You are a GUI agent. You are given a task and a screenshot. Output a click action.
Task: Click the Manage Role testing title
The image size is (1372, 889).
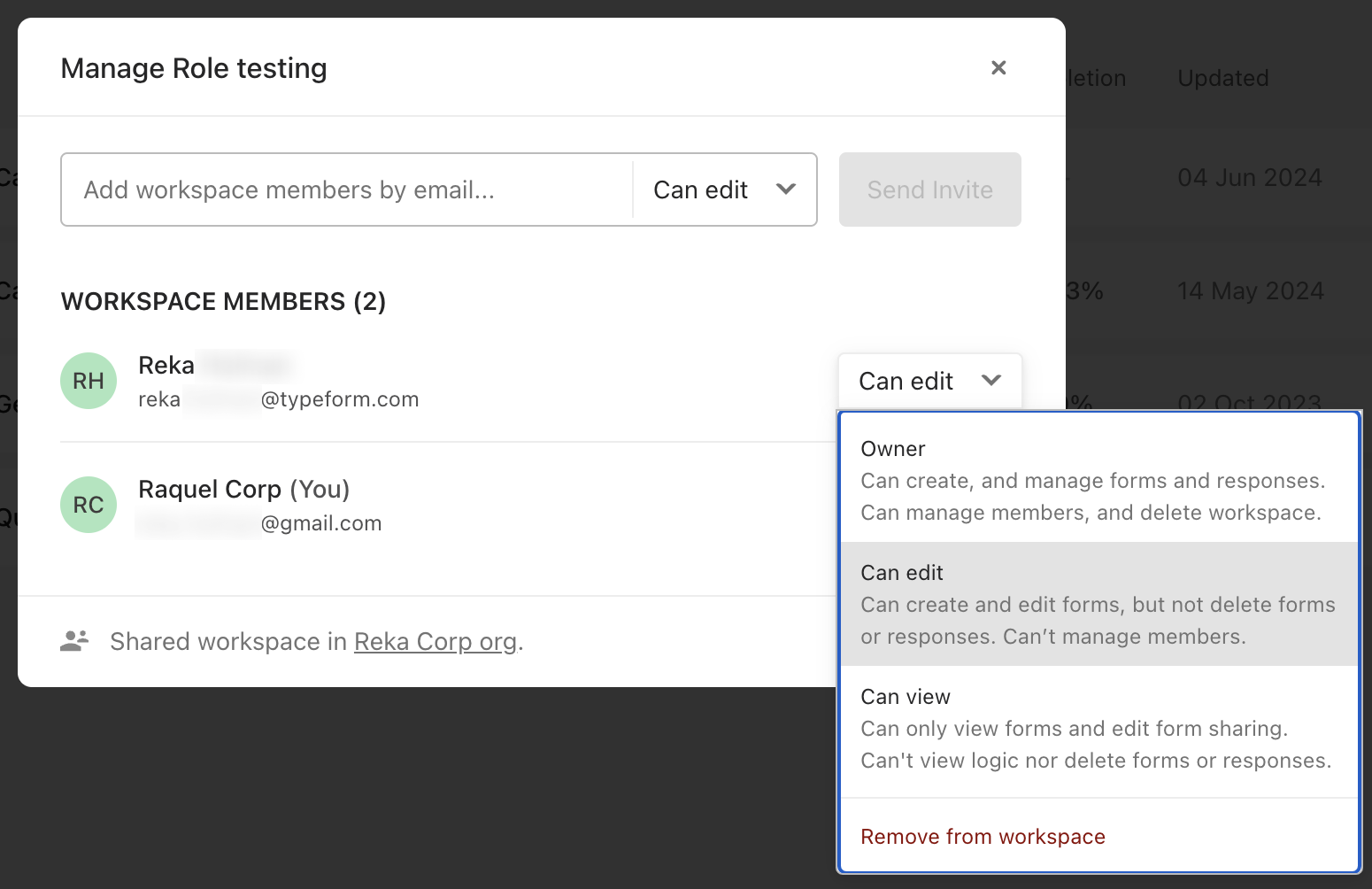click(x=194, y=68)
